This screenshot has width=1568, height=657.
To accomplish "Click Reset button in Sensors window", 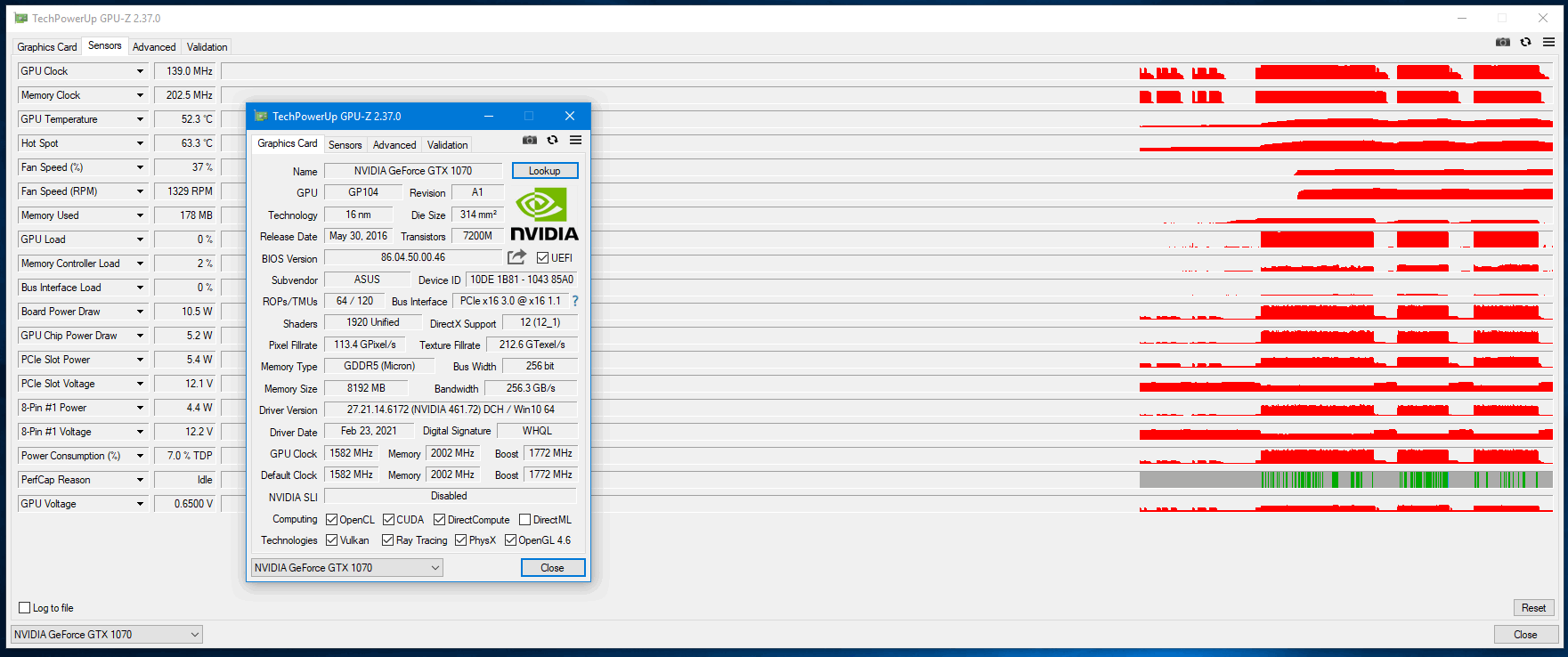I will tap(1533, 608).
